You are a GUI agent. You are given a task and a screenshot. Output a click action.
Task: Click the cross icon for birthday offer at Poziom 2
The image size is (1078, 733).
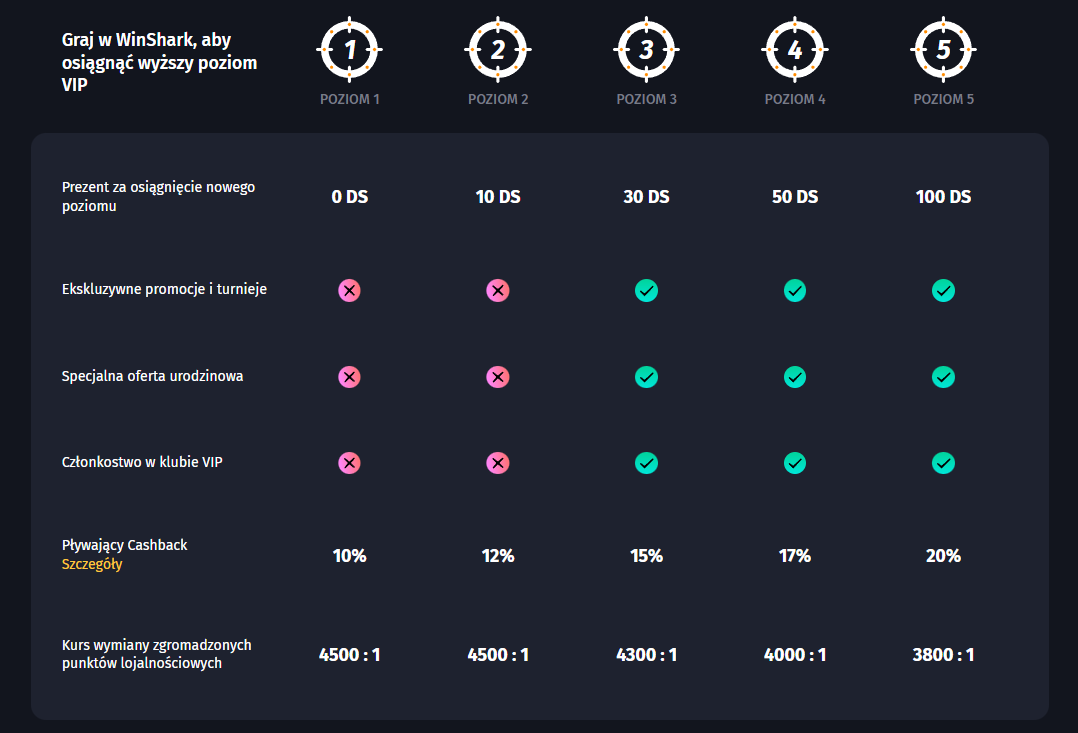click(x=498, y=377)
